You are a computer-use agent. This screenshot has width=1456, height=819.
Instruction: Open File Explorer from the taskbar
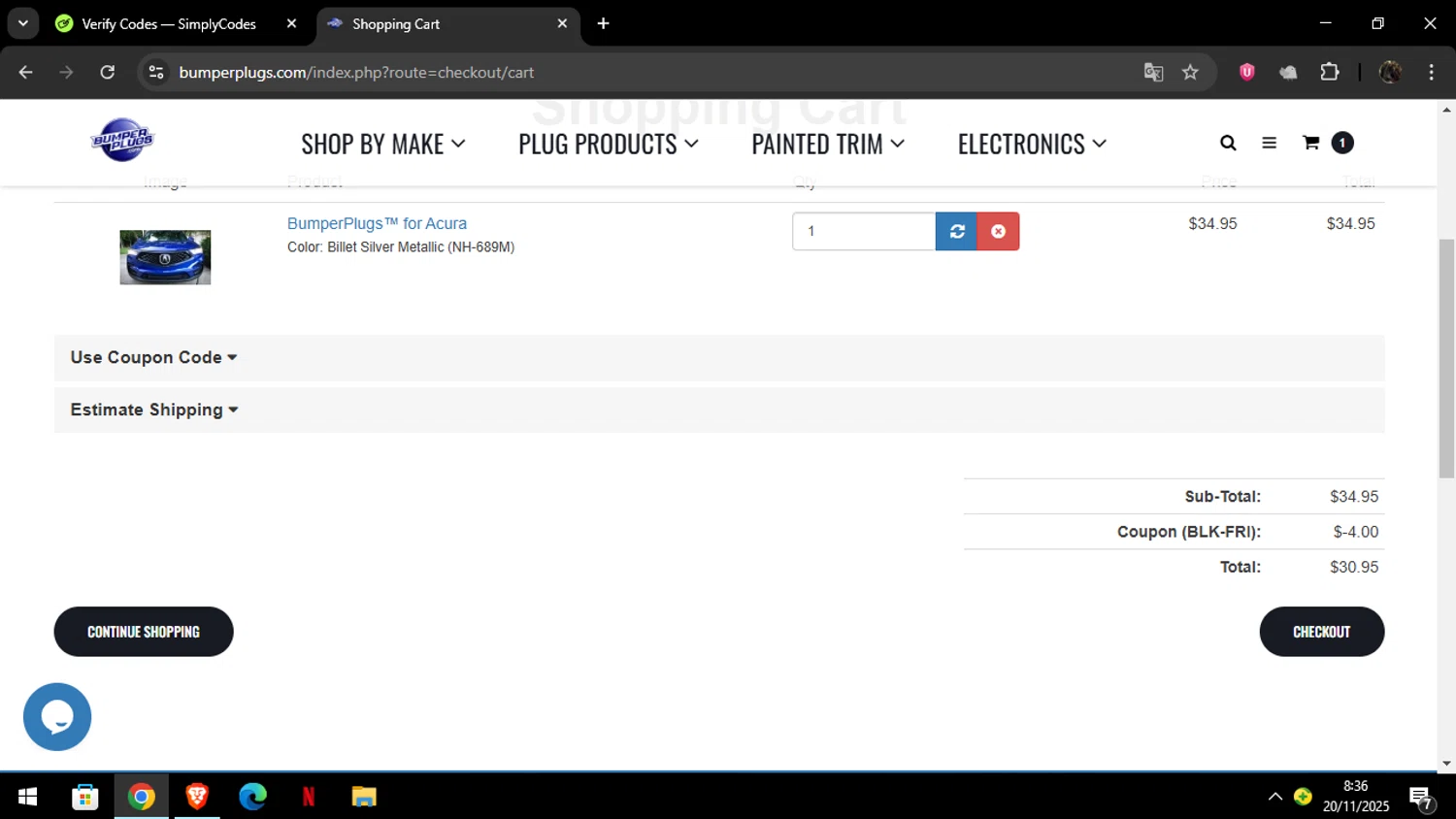tap(364, 797)
